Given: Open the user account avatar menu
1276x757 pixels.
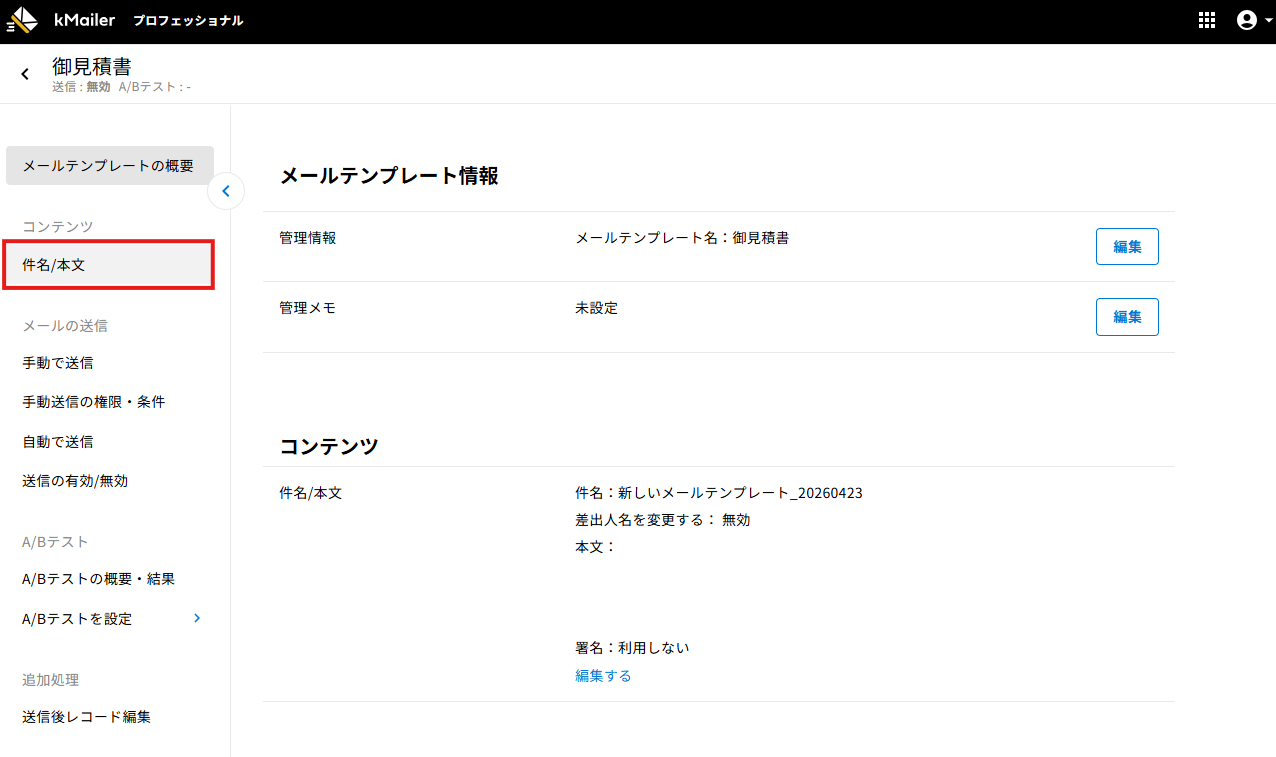Looking at the screenshot, I should (1246, 20).
